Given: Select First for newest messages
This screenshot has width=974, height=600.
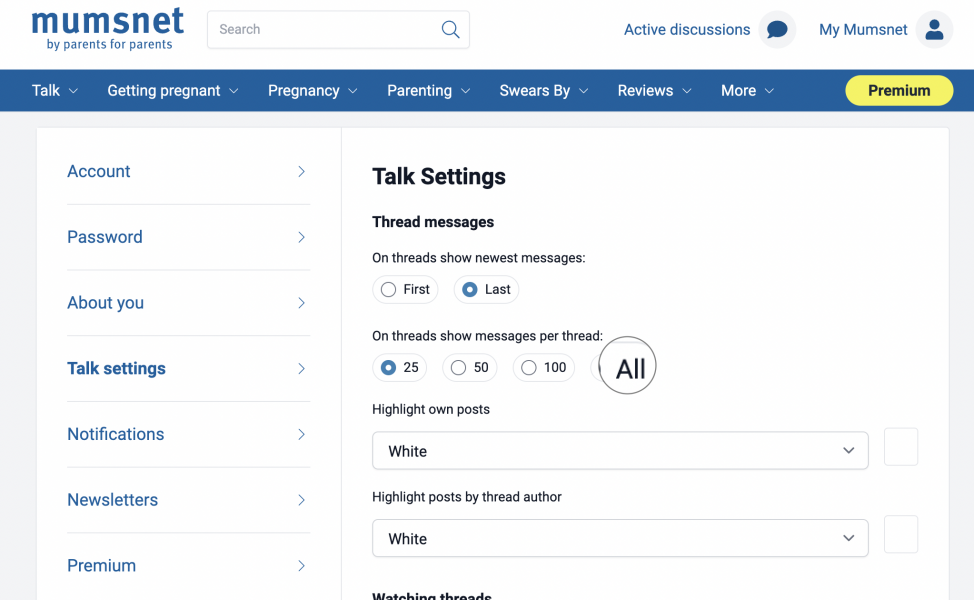Looking at the screenshot, I should pyautogui.click(x=389, y=290).
